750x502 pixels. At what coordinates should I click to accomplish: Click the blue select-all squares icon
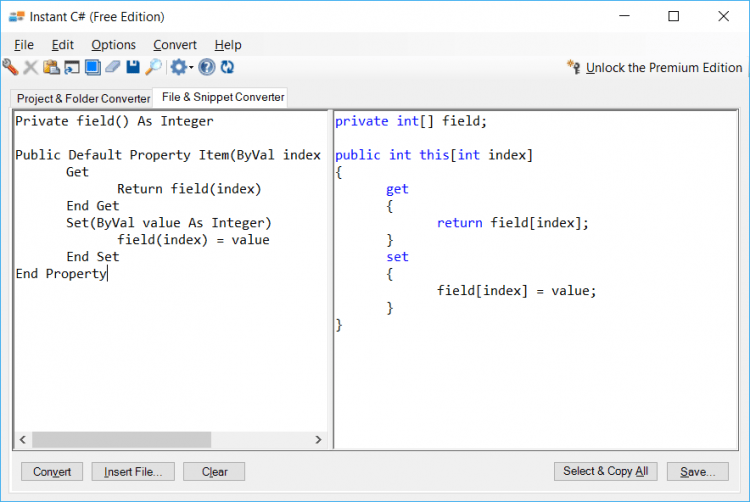pyautogui.click(x=92, y=67)
